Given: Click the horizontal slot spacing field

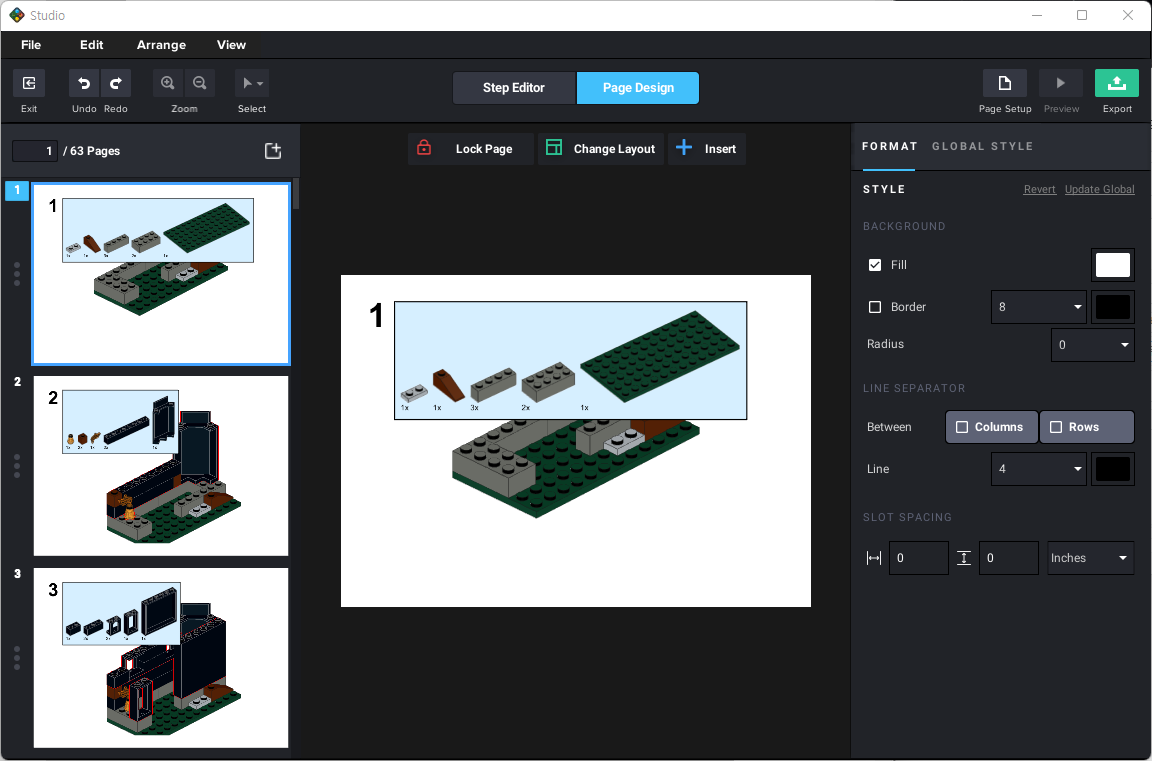Looking at the screenshot, I should [918, 558].
